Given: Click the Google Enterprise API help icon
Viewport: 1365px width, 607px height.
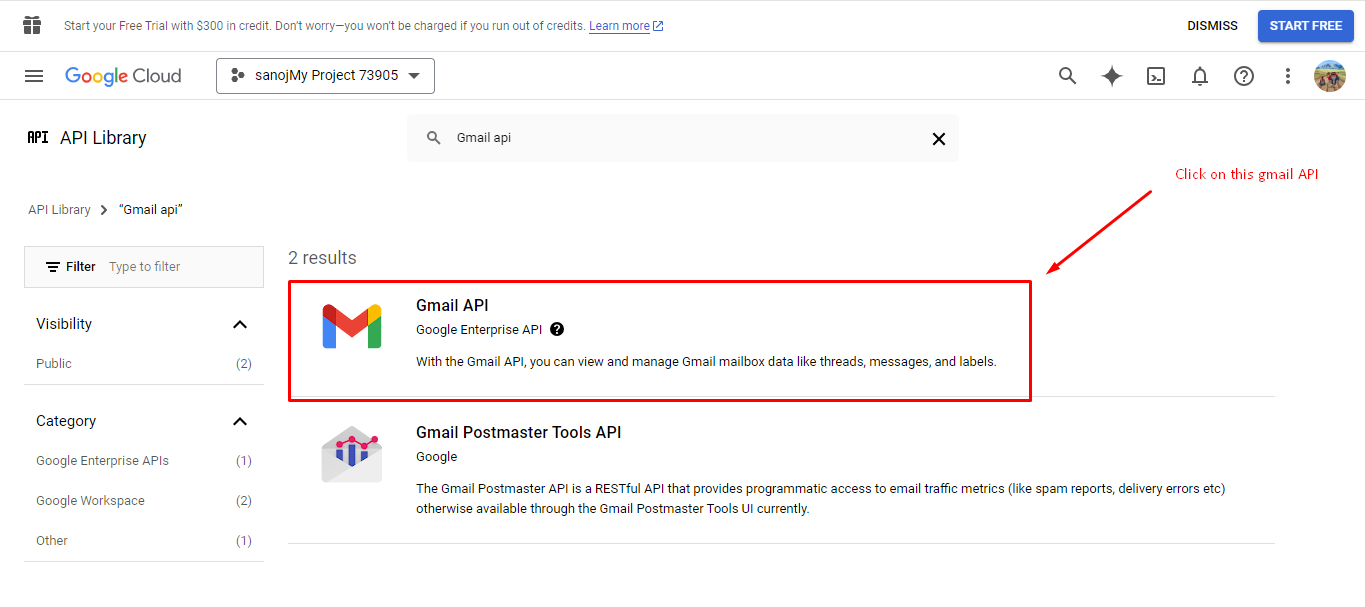Looking at the screenshot, I should 557,329.
